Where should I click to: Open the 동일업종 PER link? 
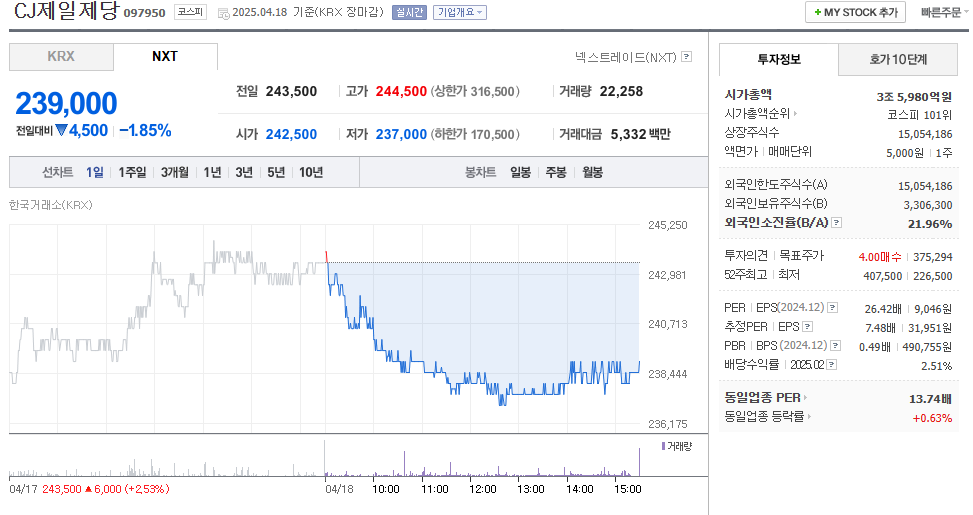click(763, 398)
